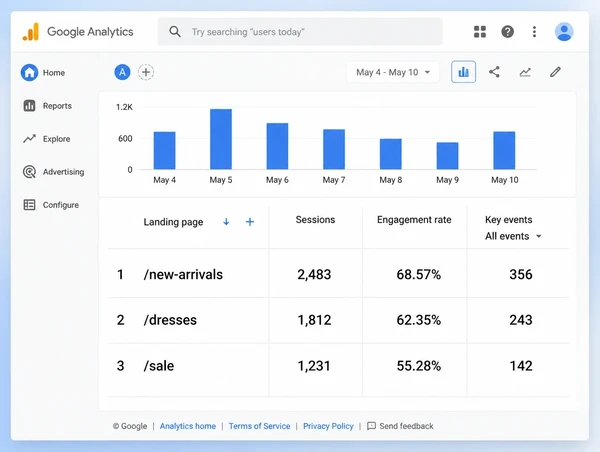Click the May 4 chart bar
This screenshot has width=600, height=452.
click(165, 150)
